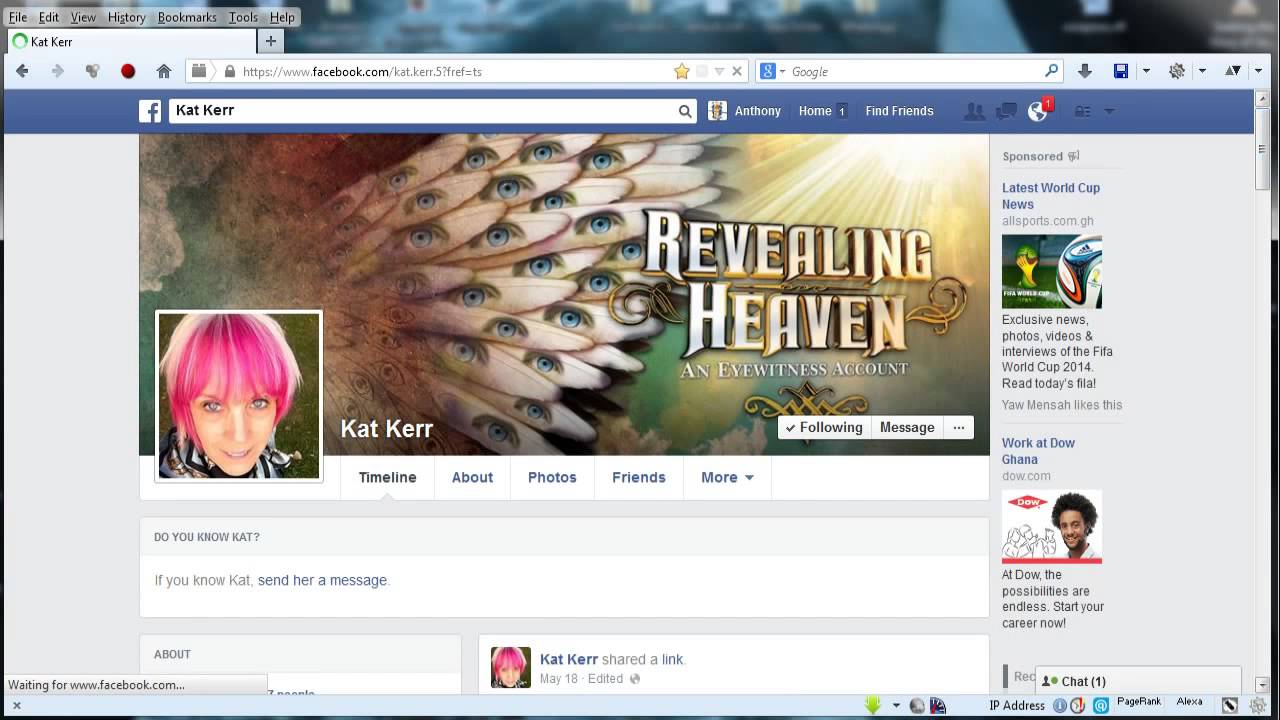The width and height of the screenshot is (1280, 720).
Task: Open the Facebook account menu dropdown arrow
Action: pyautogui.click(x=1108, y=111)
